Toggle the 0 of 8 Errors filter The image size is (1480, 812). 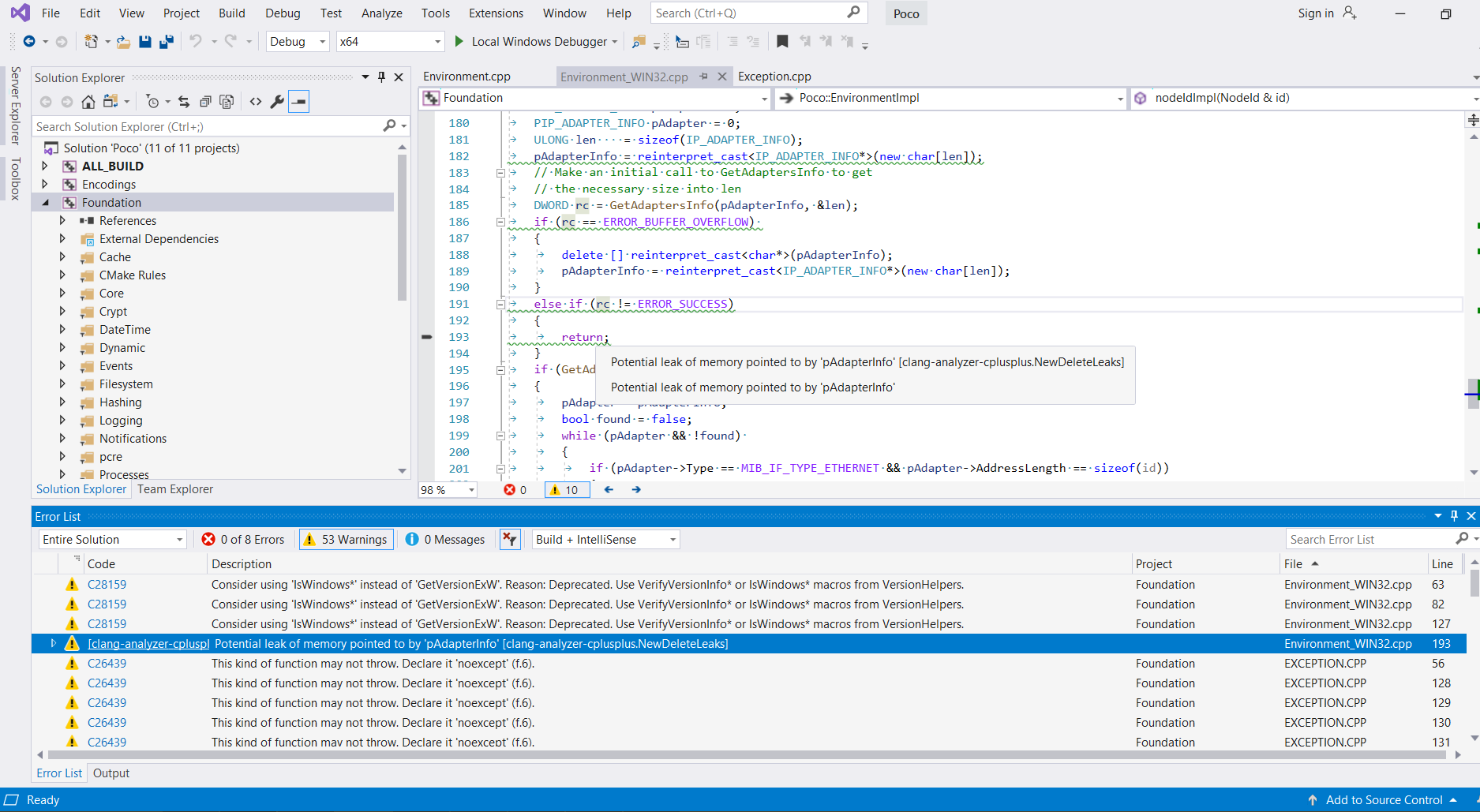pyautogui.click(x=243, y=539)
